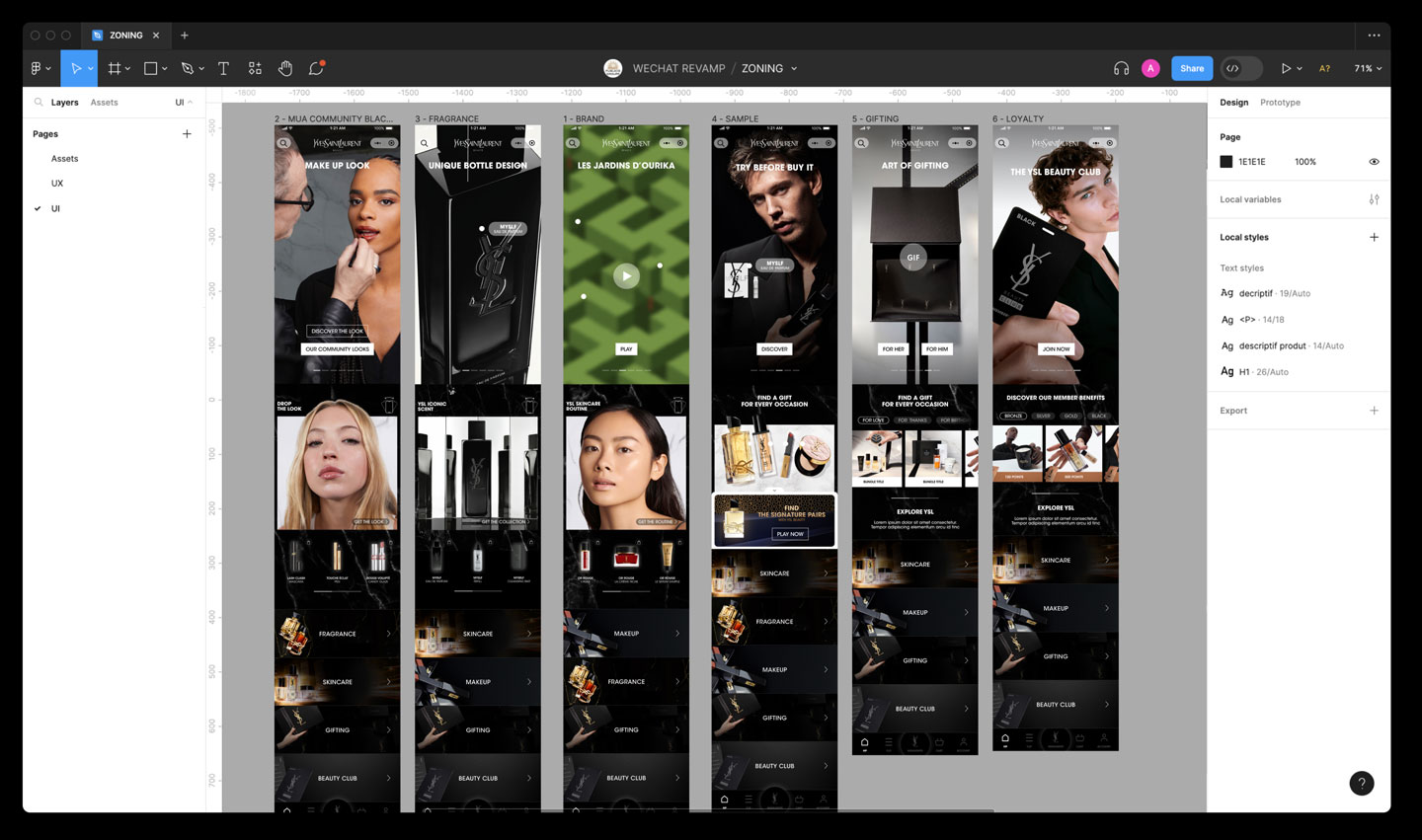1422x840 pixels.
Task: Open the window more options ellipsis
Action: (1374, 36)
